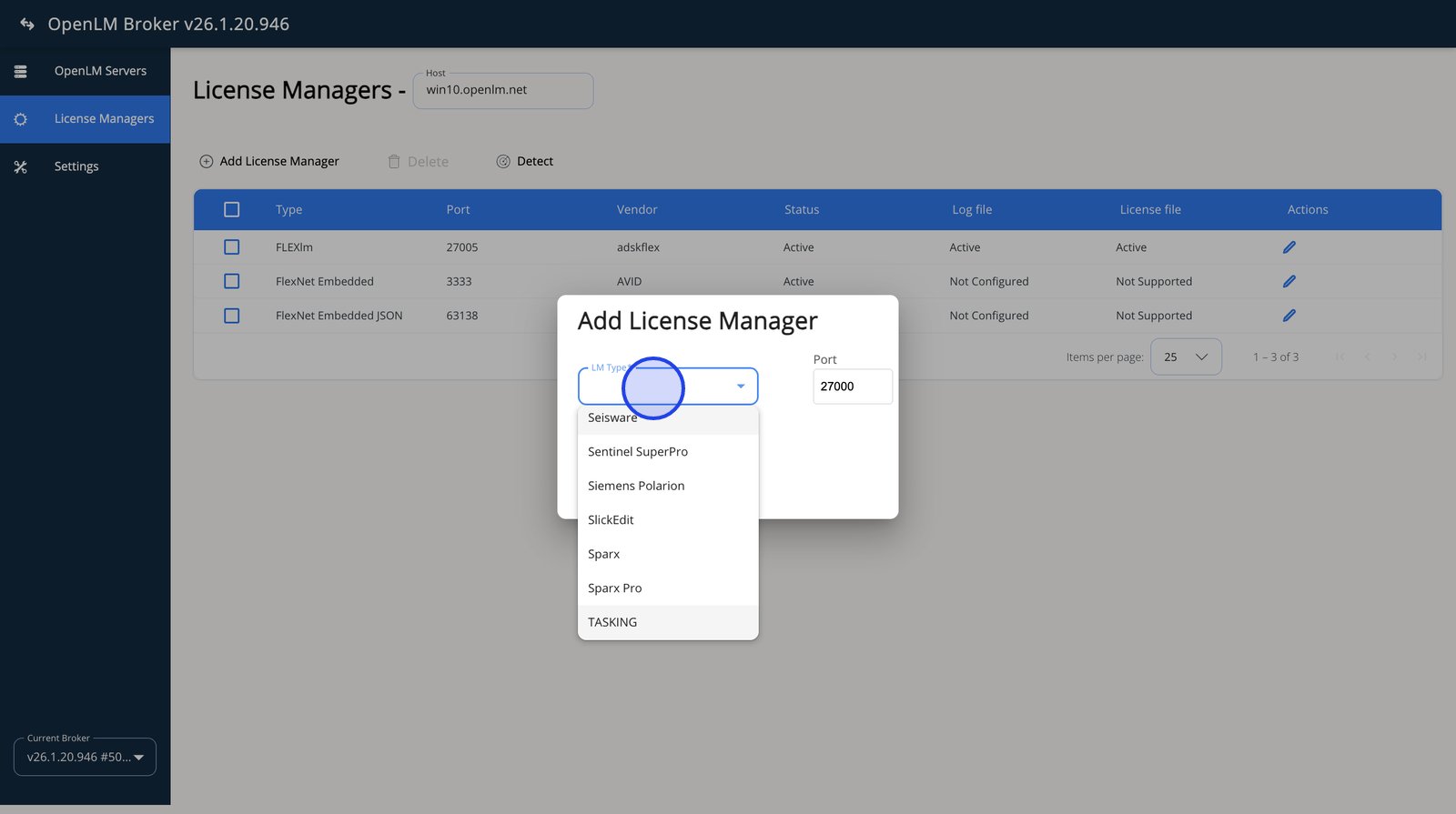Click the License file column header
This screenshot has height=814, width=1456.
(1150, 209)
